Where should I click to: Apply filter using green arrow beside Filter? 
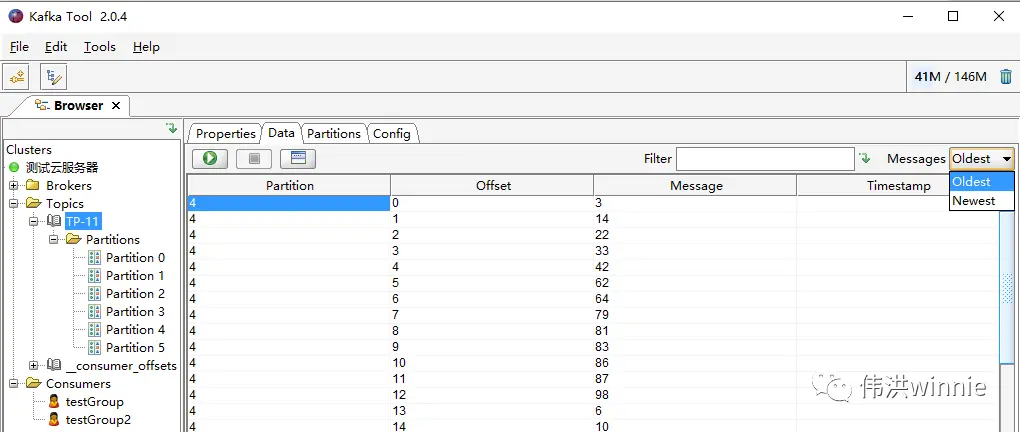[864, 158]
